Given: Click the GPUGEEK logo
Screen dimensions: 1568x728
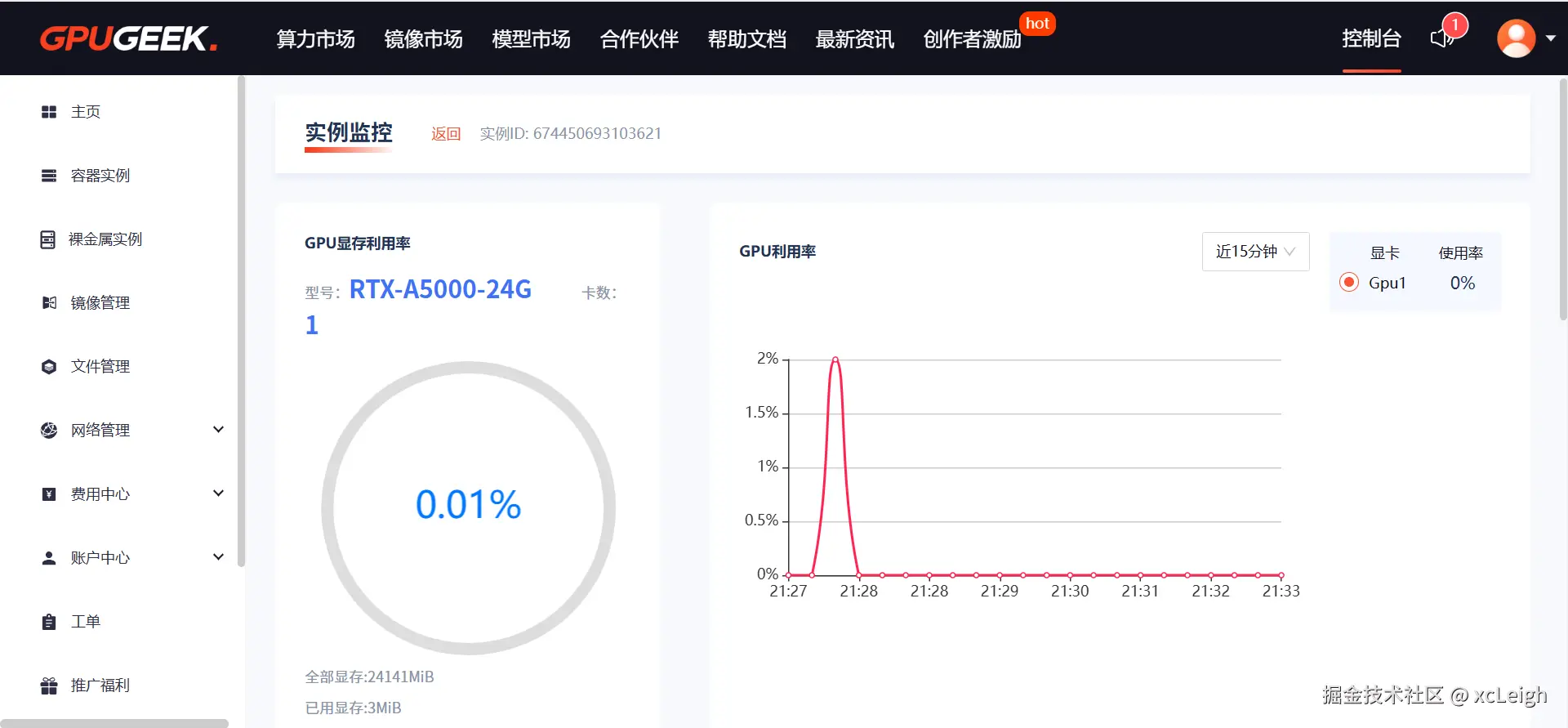Looking at the screenshot, I should [x=129, y=38].
